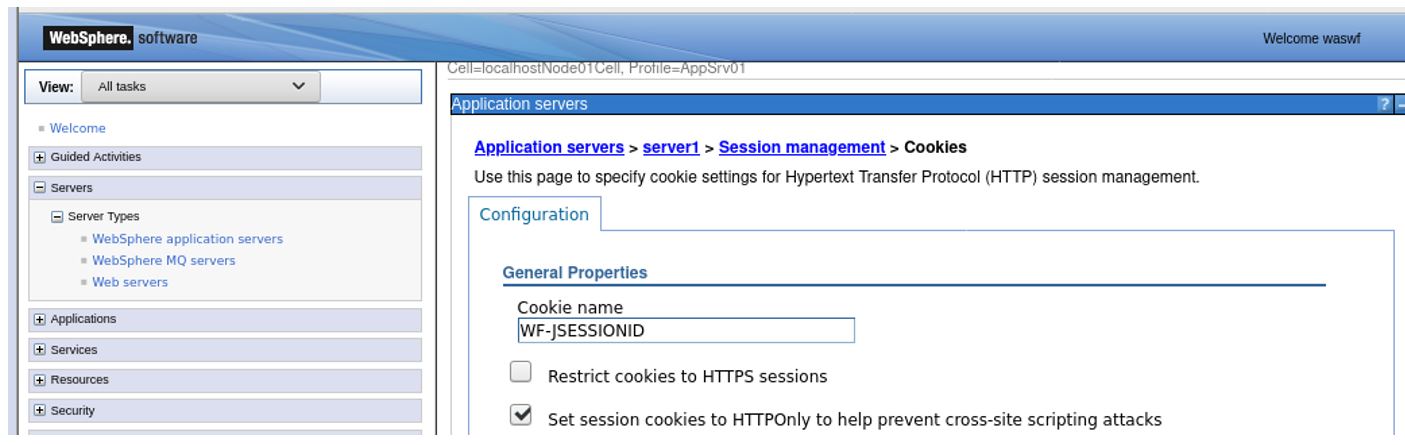This screenshot has width=1405, height=445.
Task: Open WebSphere MQ servers
Action: pos(163,260)
